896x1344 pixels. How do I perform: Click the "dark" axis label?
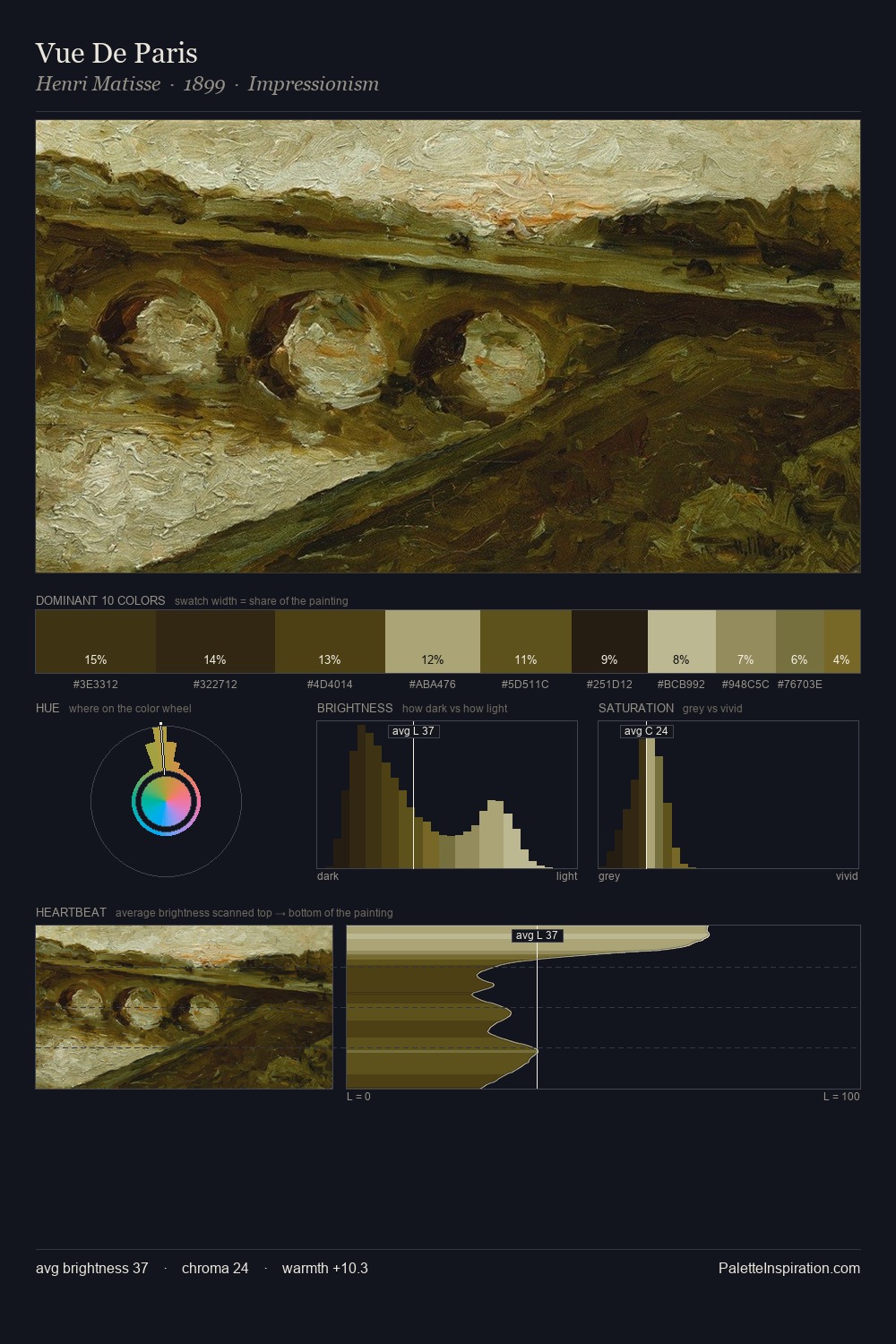point(328,876)
